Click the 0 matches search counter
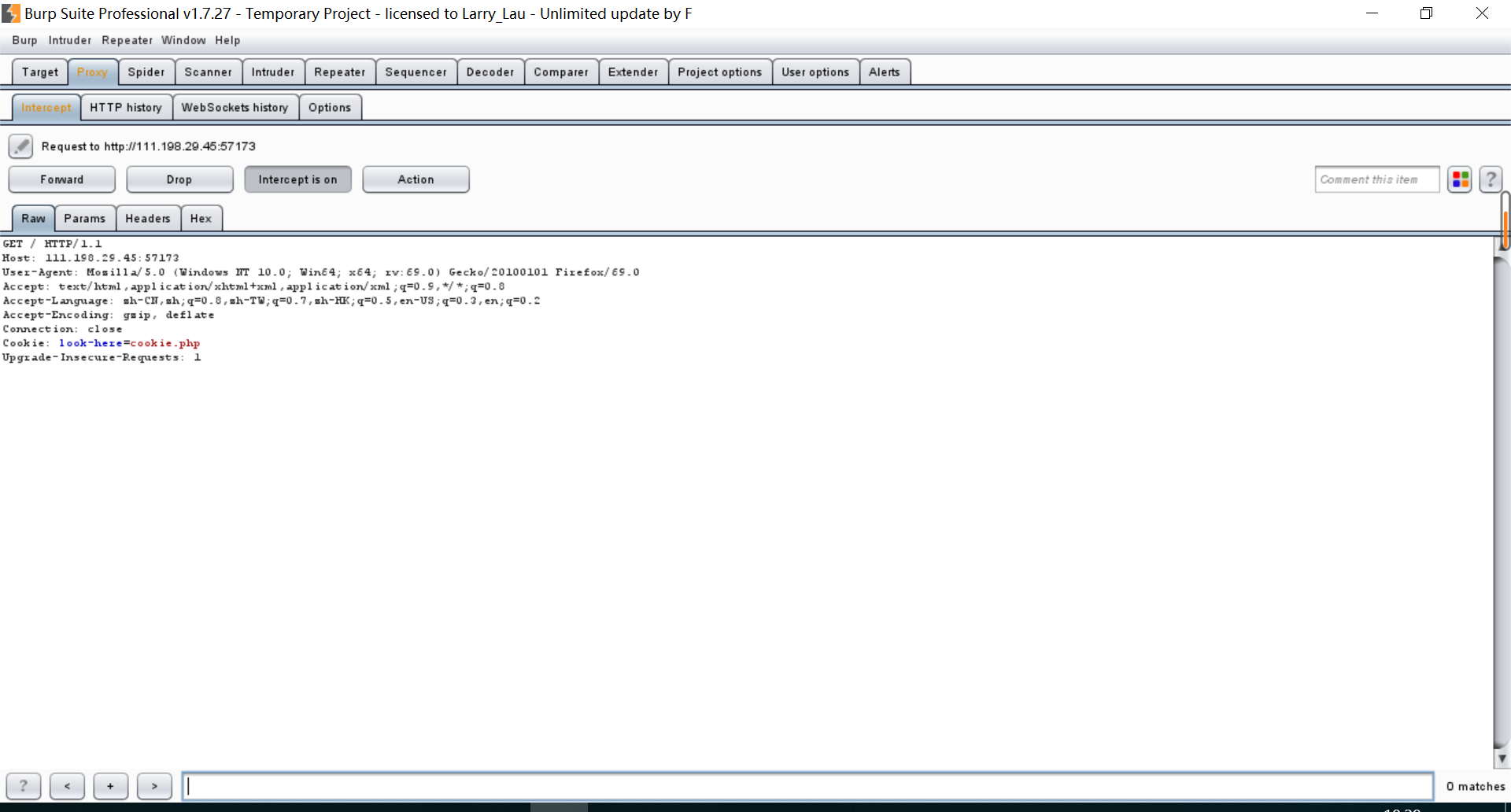Viewport: 1511px width, 812px height. (x=1475, y=786)
